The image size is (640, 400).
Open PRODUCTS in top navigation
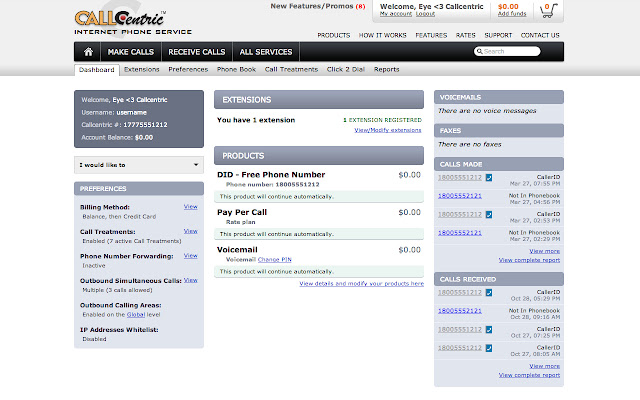coord(333,36)
